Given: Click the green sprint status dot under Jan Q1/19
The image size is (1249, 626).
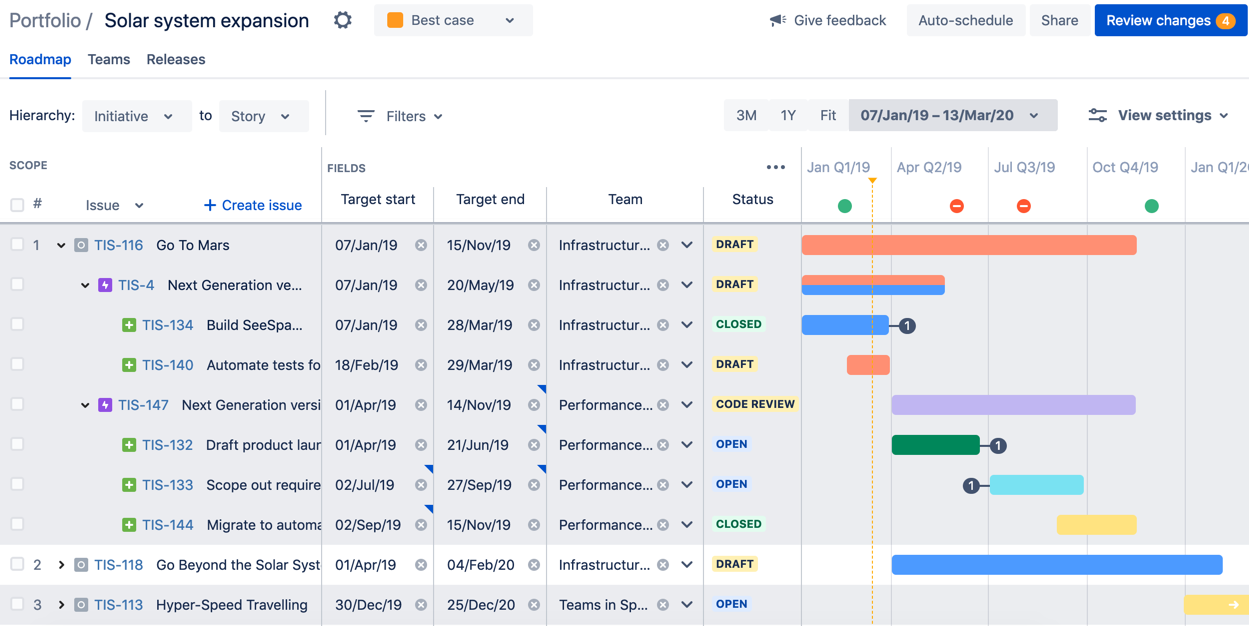Looking at the screenshot, I should pos(844,204).
